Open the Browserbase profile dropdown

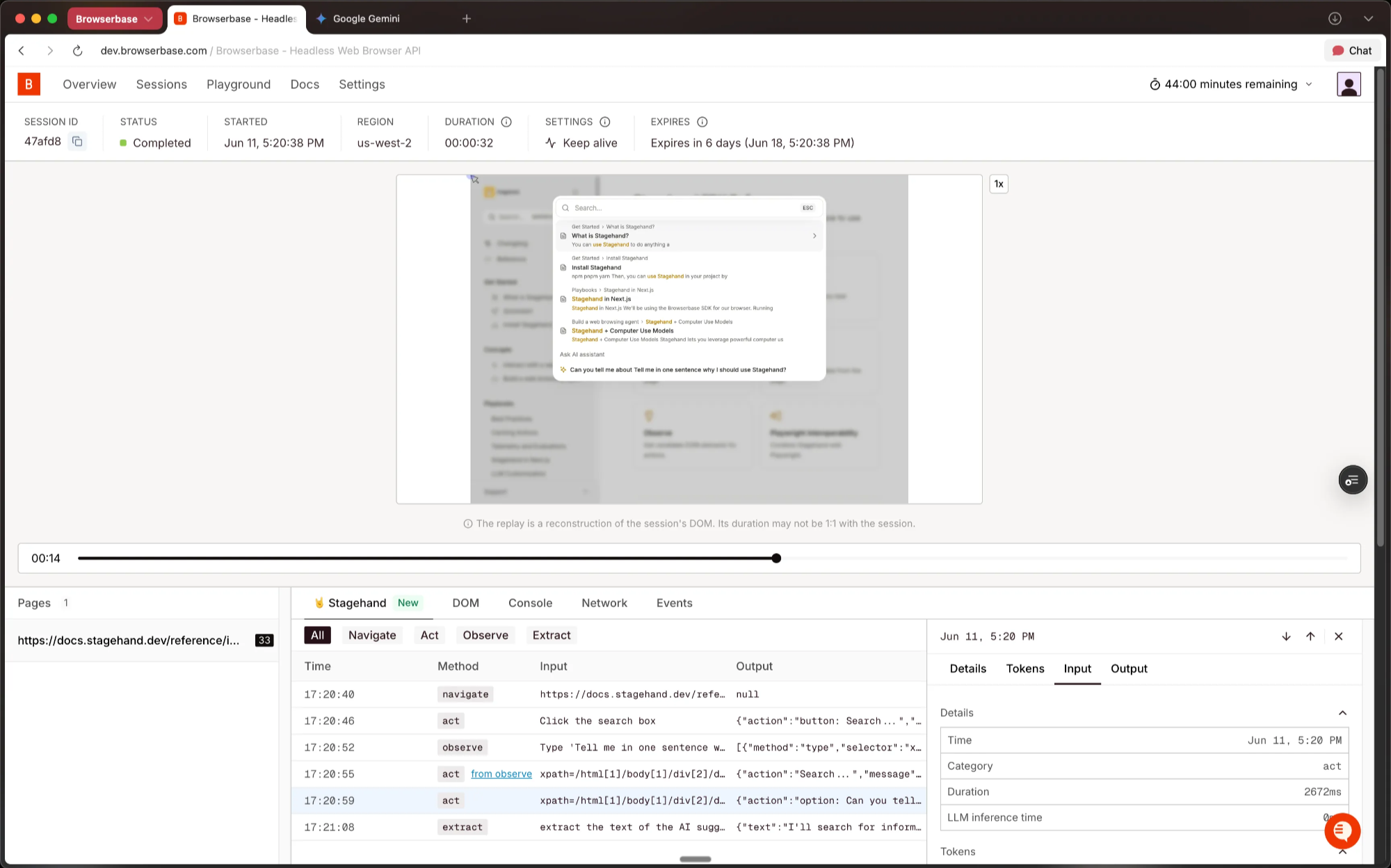(x=115, y=19)
